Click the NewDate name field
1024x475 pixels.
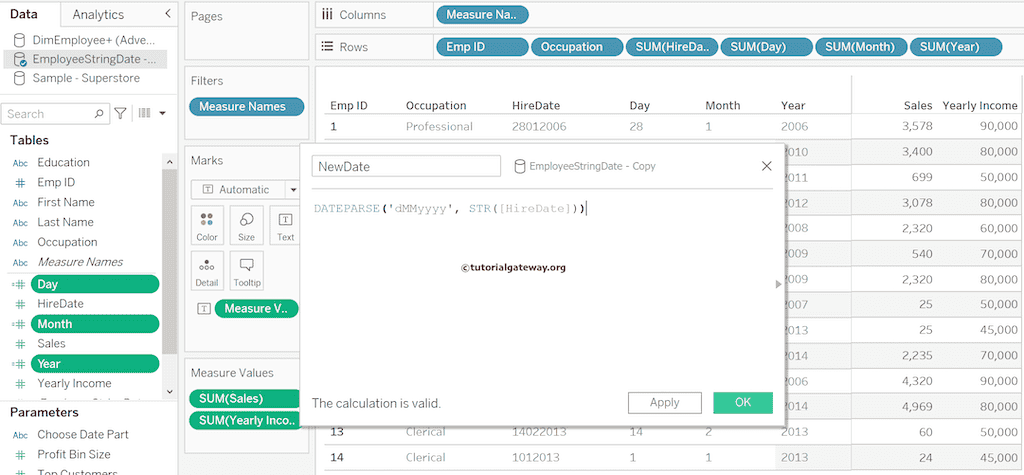pos(406,166)
